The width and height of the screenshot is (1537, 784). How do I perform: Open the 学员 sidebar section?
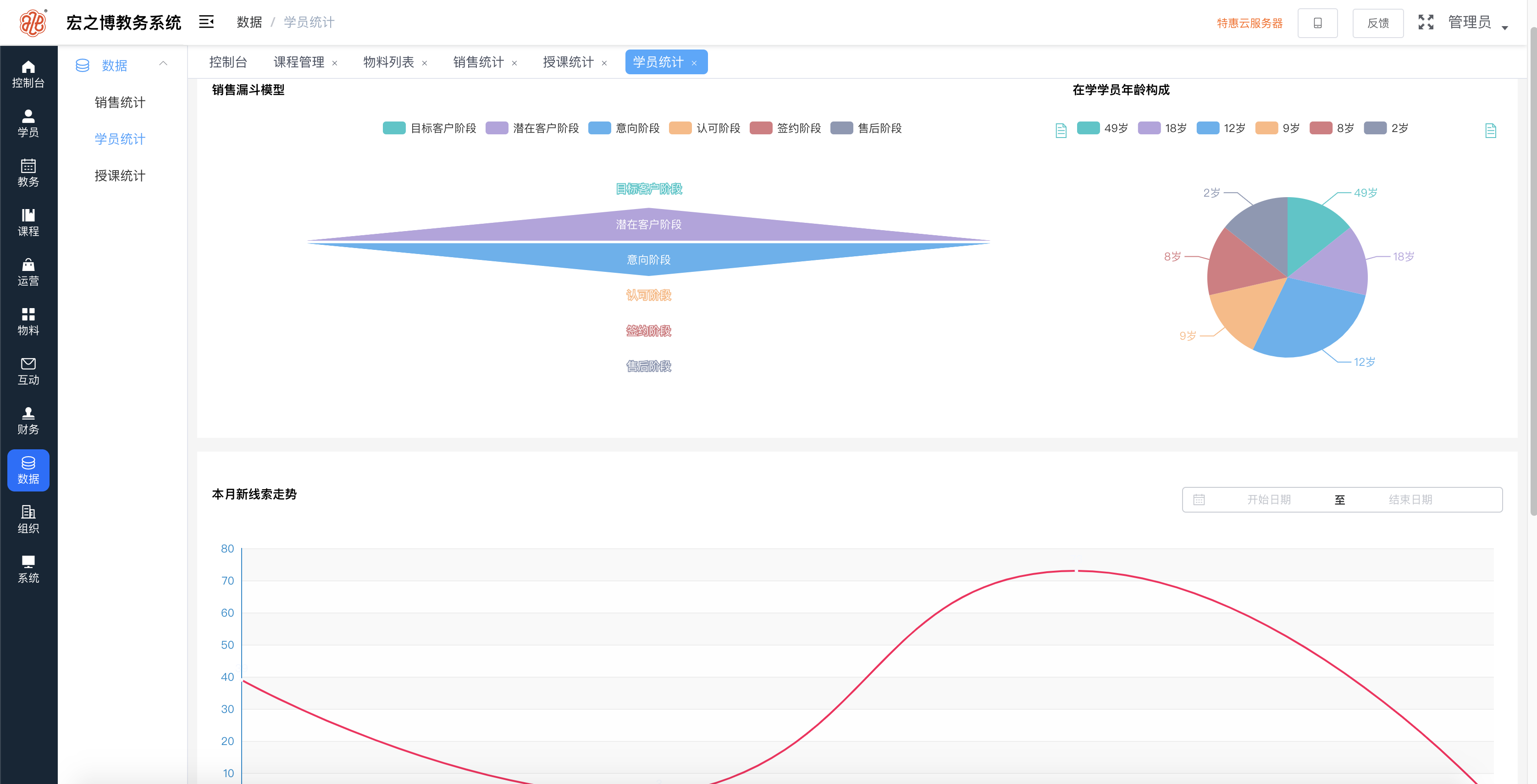coord(28,123)
